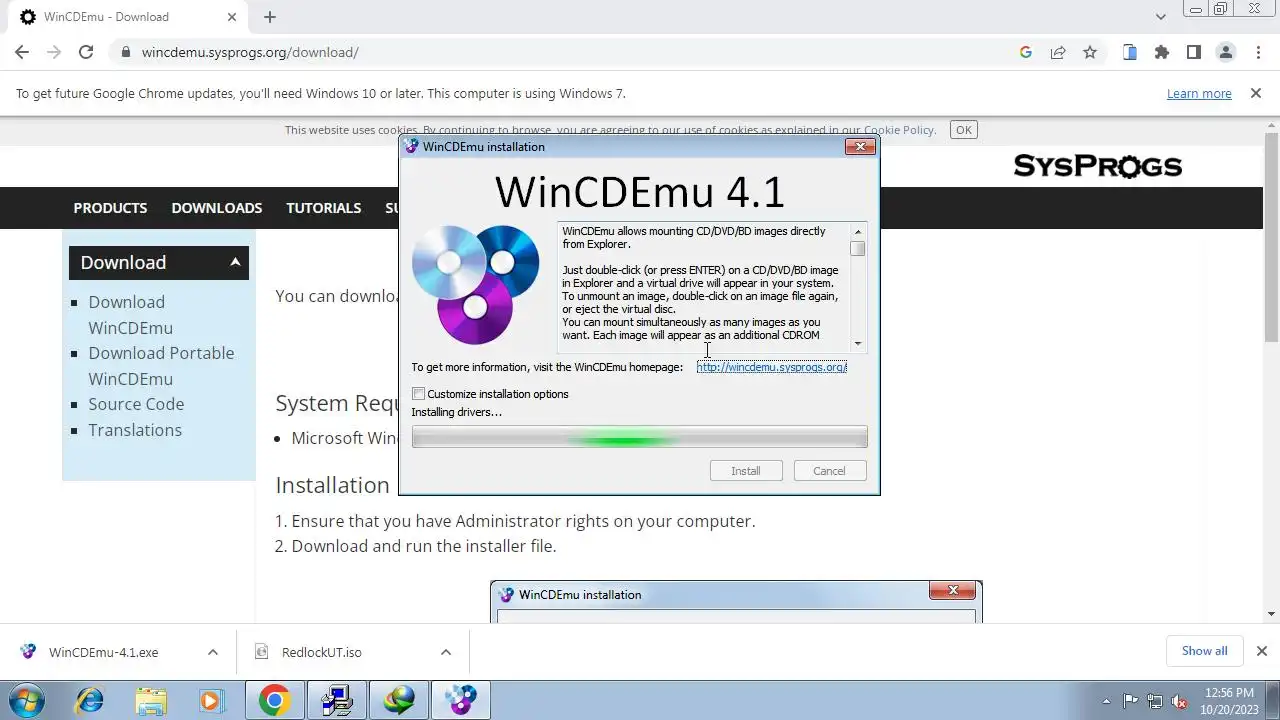Screen dimensions: 1280x720
Task: Open the Chrome side panel icon
Action: pos(1194,52)
